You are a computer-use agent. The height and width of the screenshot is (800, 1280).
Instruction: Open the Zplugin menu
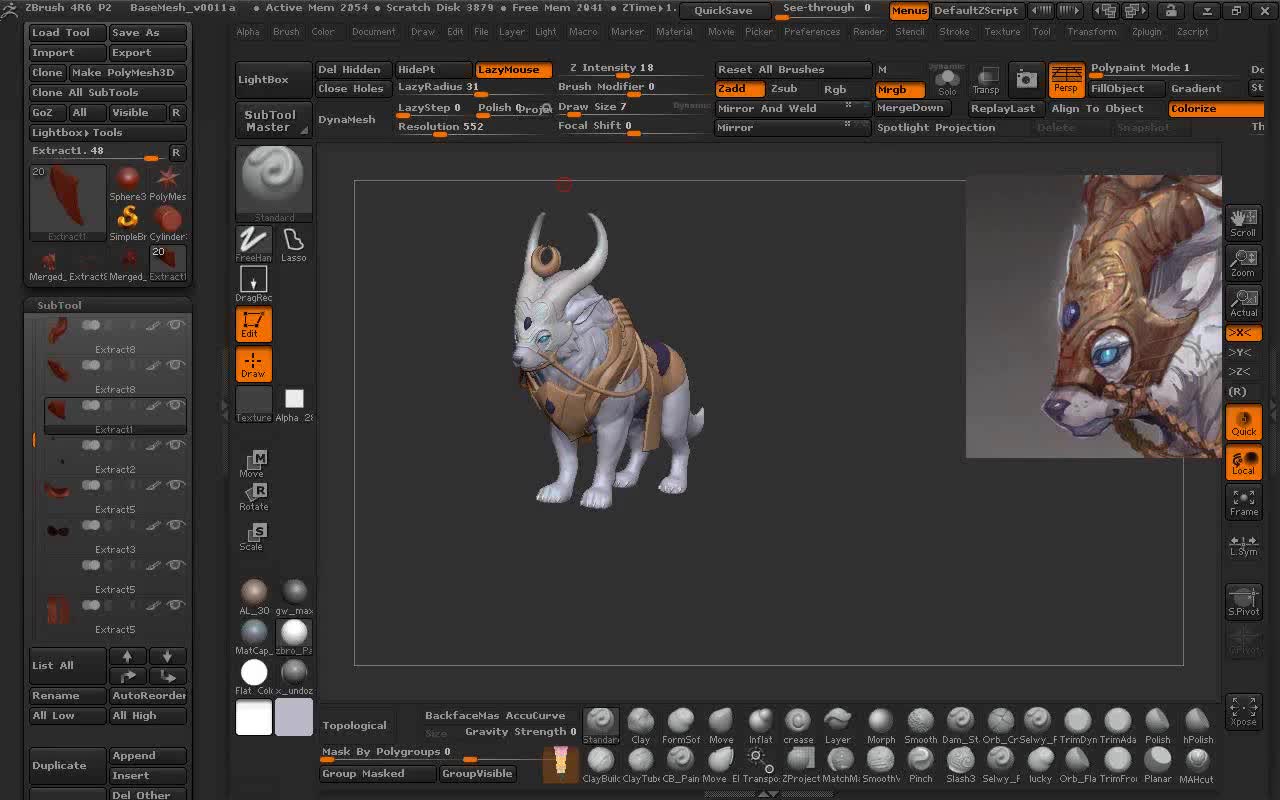(x=1147, y=32)
